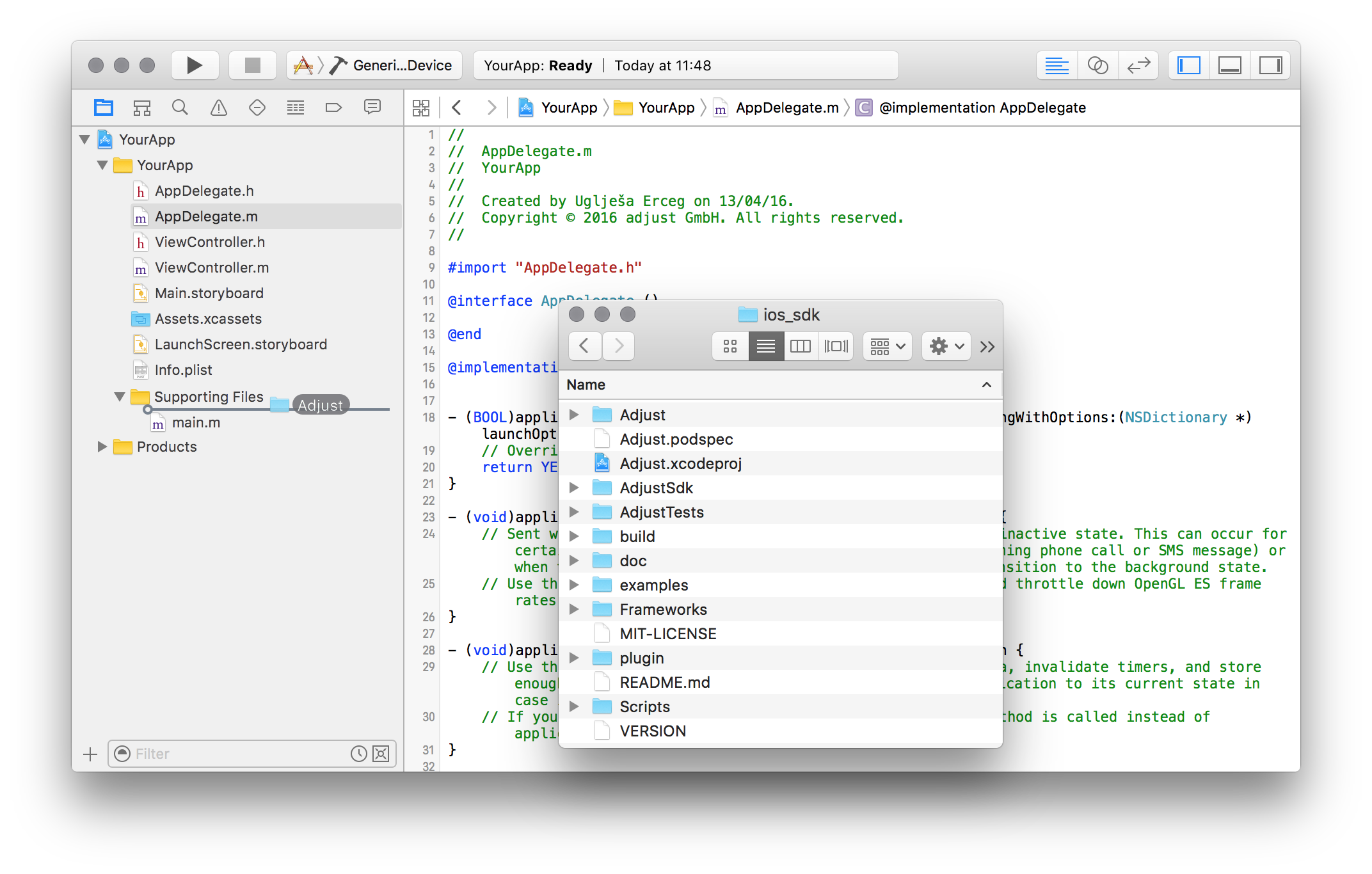Toggle the left Navigator panel
The height and width of the screenshot is (874, 1372).
[x=1188, y=65]
